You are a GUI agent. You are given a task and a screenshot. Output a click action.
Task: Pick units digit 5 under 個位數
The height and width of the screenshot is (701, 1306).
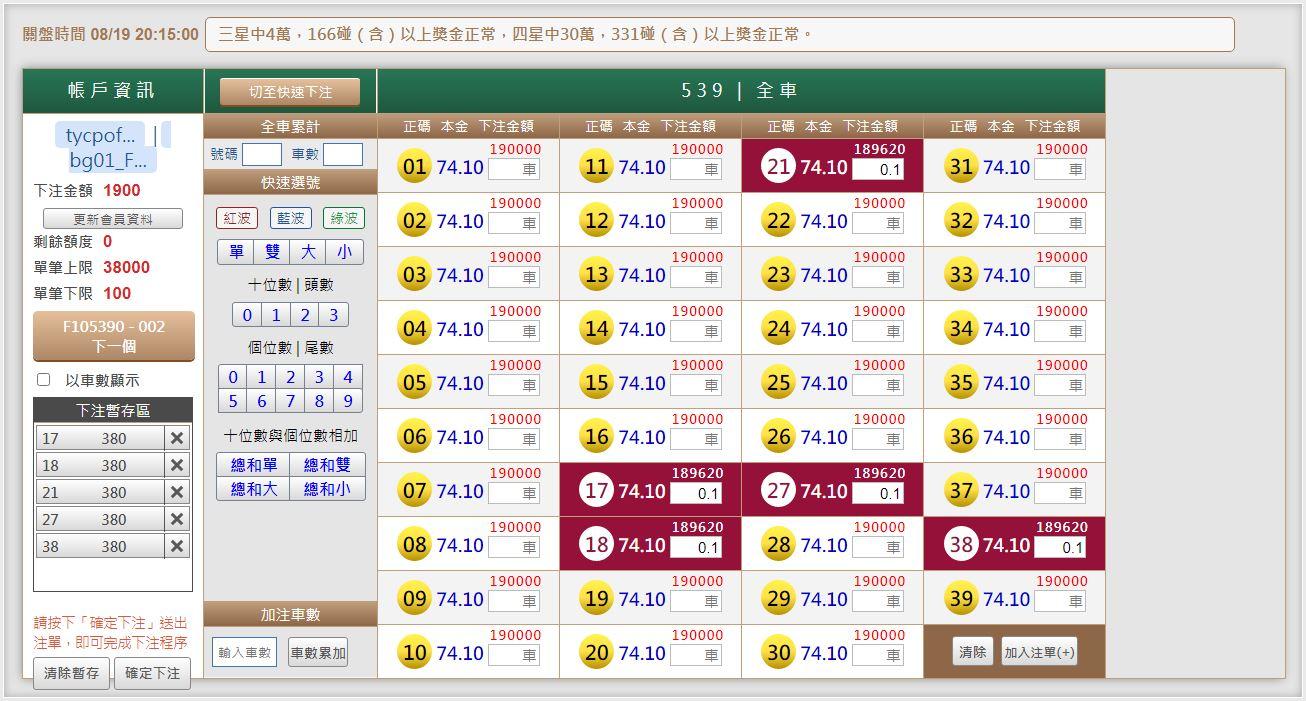(233, 401)
